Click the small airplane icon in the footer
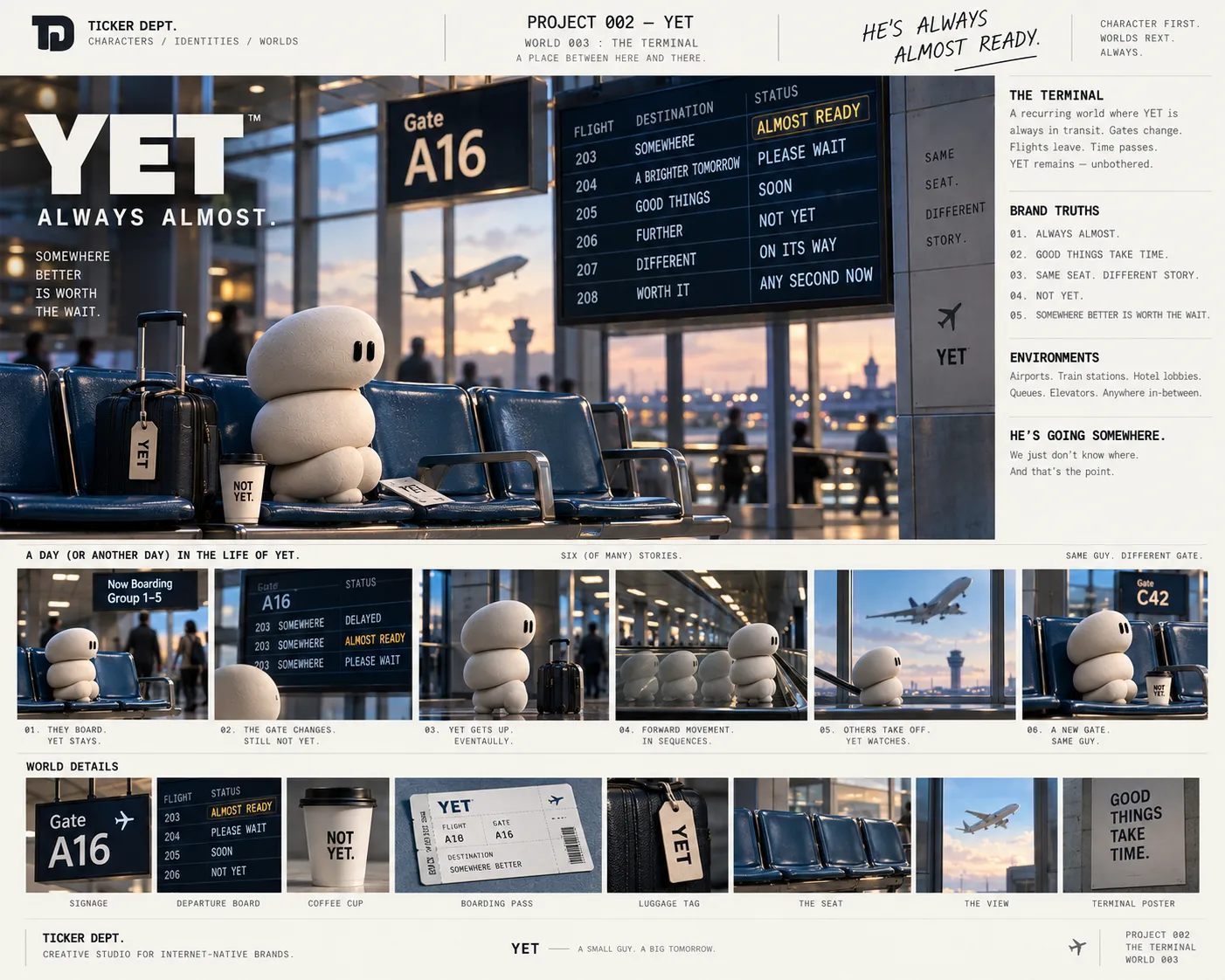 (x=1077, y=947)
